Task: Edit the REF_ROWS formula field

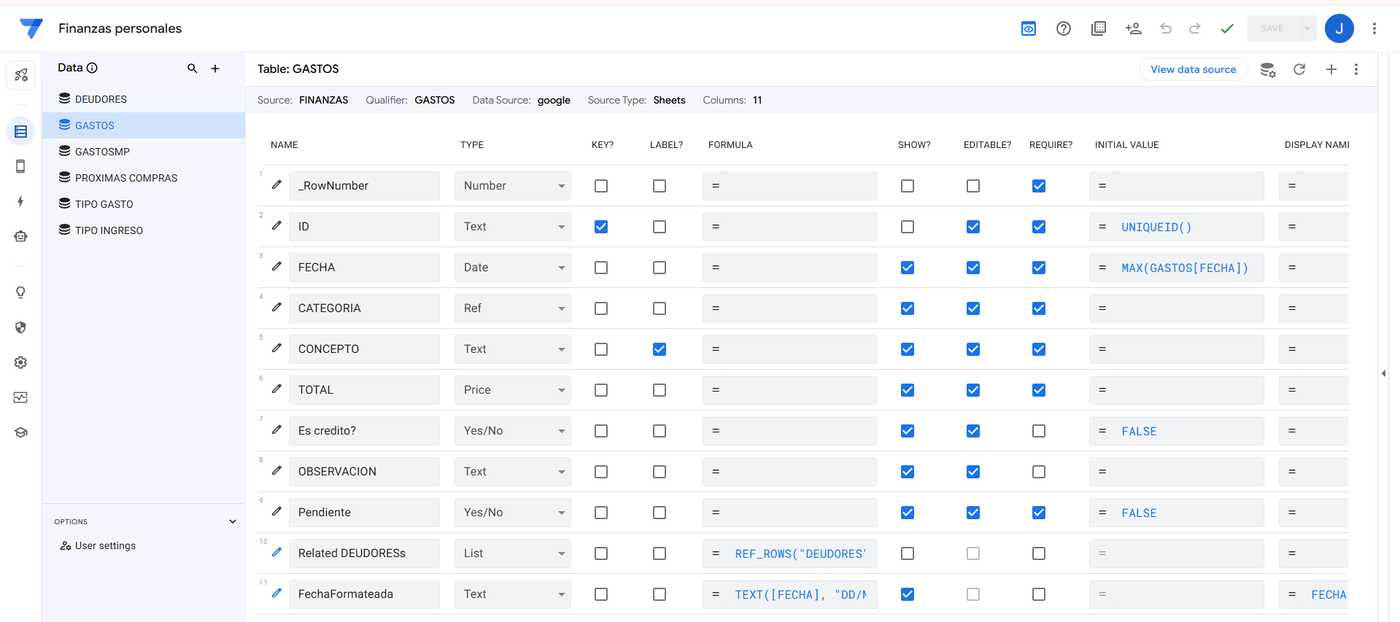Action: [x=790, y=553]
